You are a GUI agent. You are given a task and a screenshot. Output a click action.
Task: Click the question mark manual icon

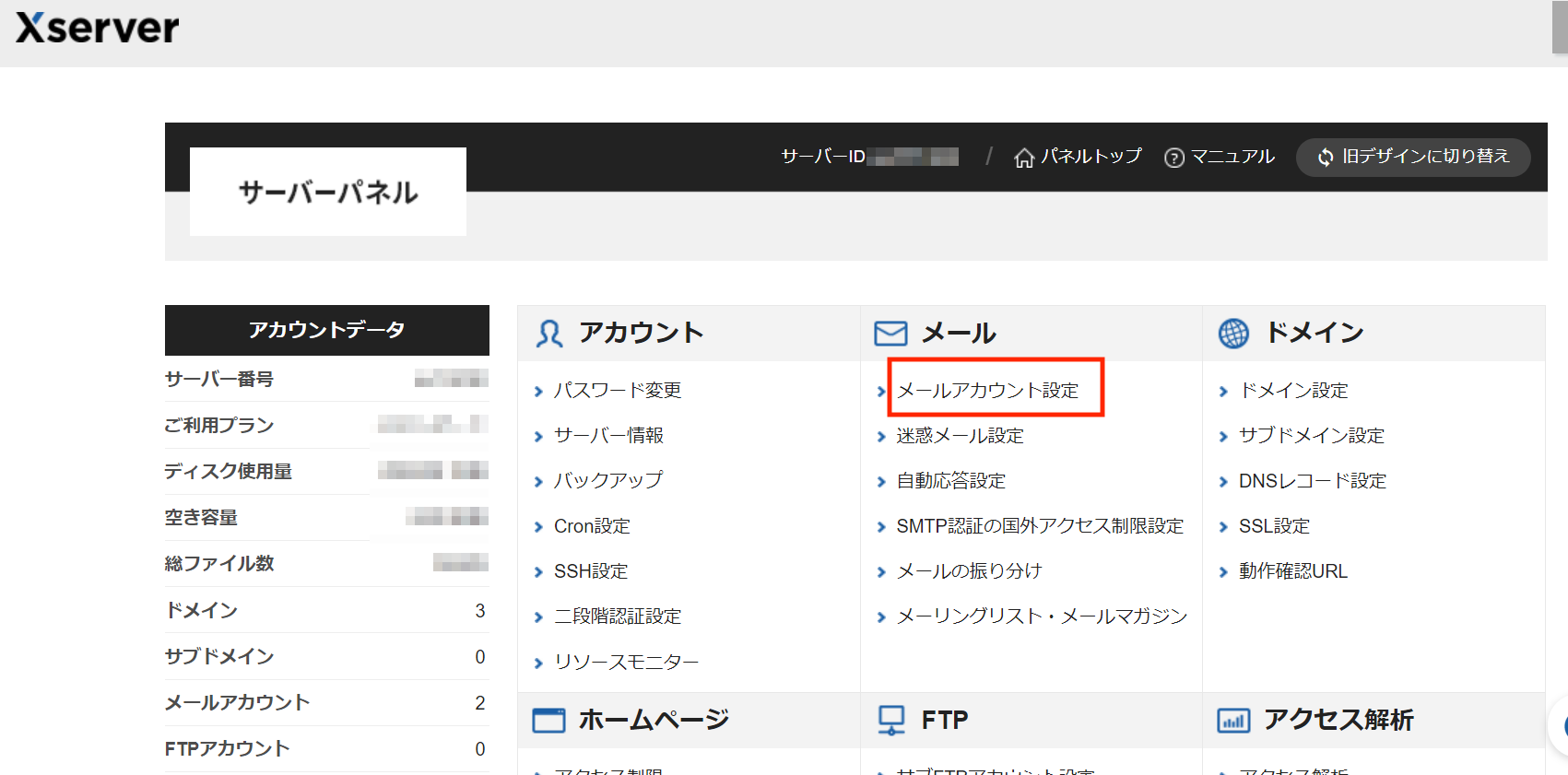[1173, 159]
